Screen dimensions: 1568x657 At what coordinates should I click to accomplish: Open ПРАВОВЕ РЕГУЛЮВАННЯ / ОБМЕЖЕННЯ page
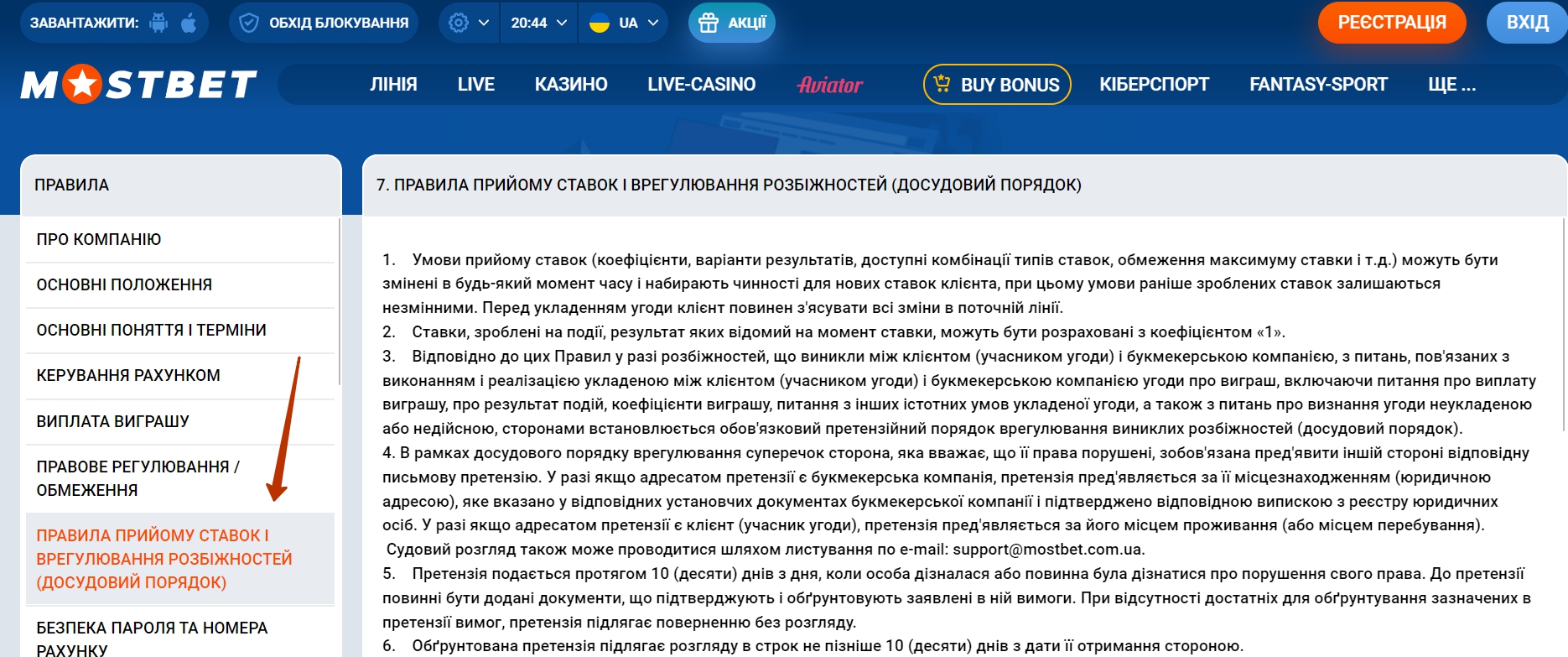[180, 478]
